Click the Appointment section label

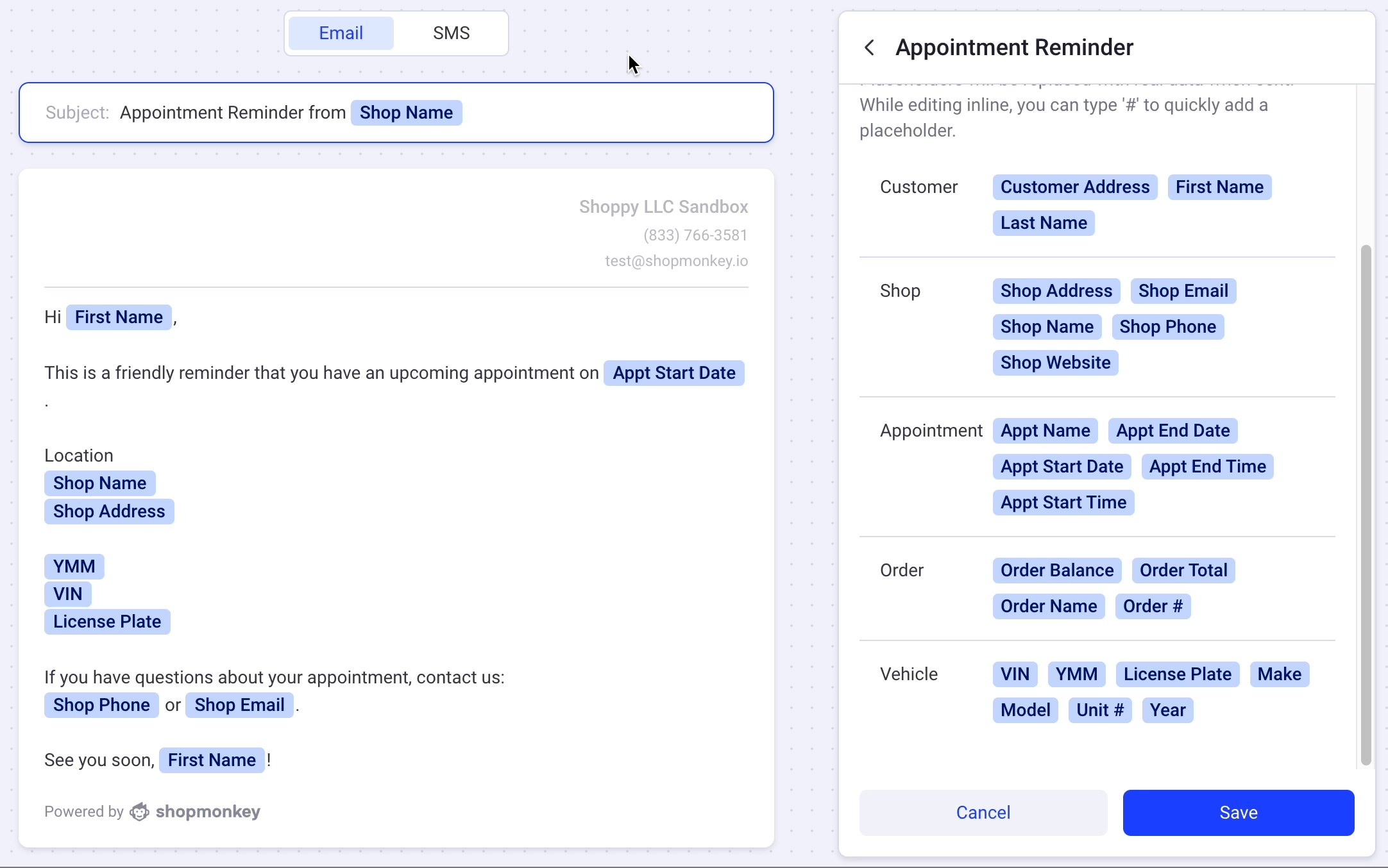[931, 431]
